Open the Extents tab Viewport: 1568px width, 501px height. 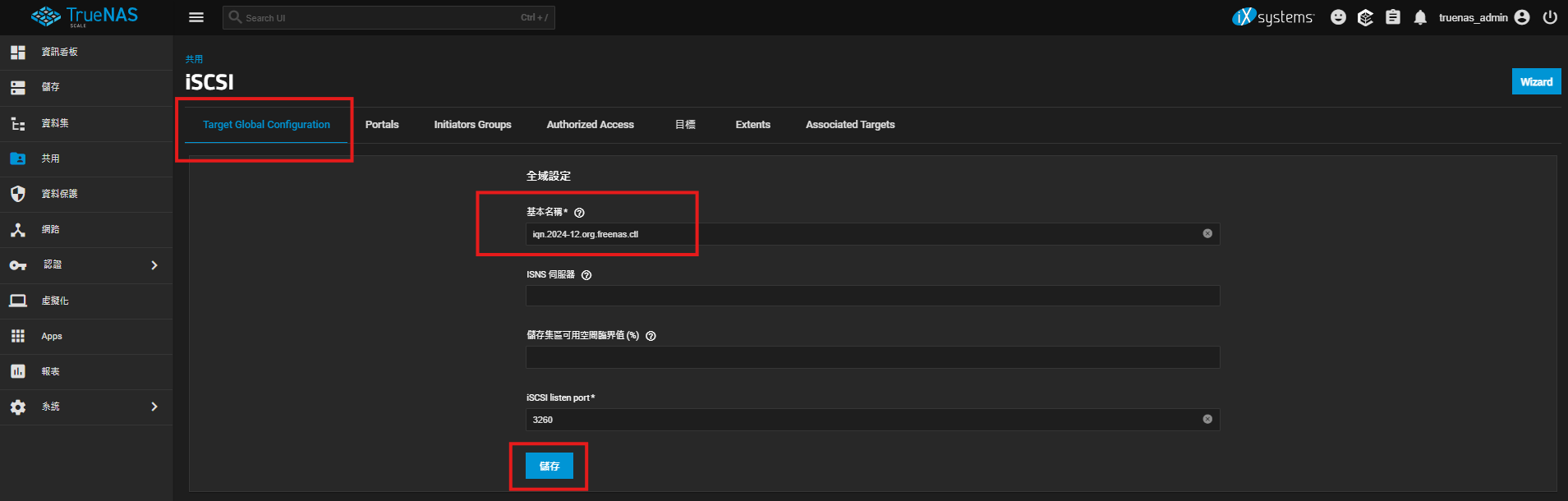752,125
